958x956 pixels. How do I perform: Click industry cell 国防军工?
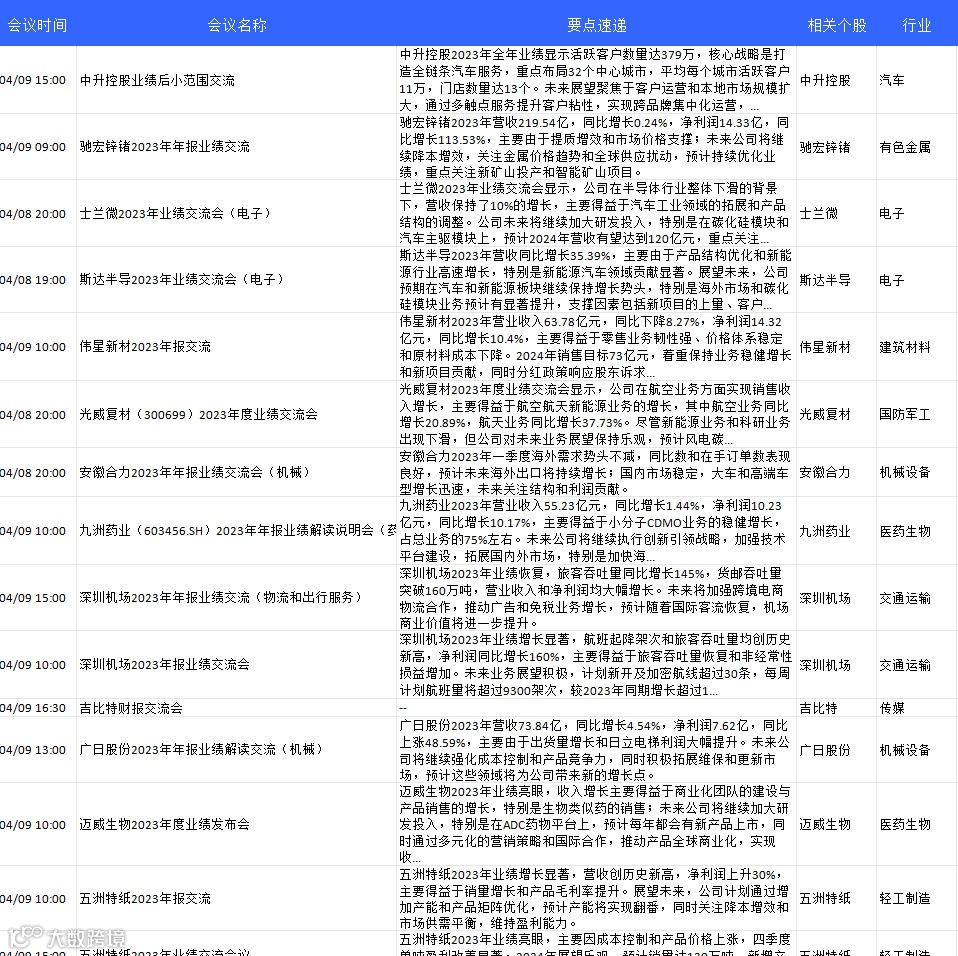(905, 414)
